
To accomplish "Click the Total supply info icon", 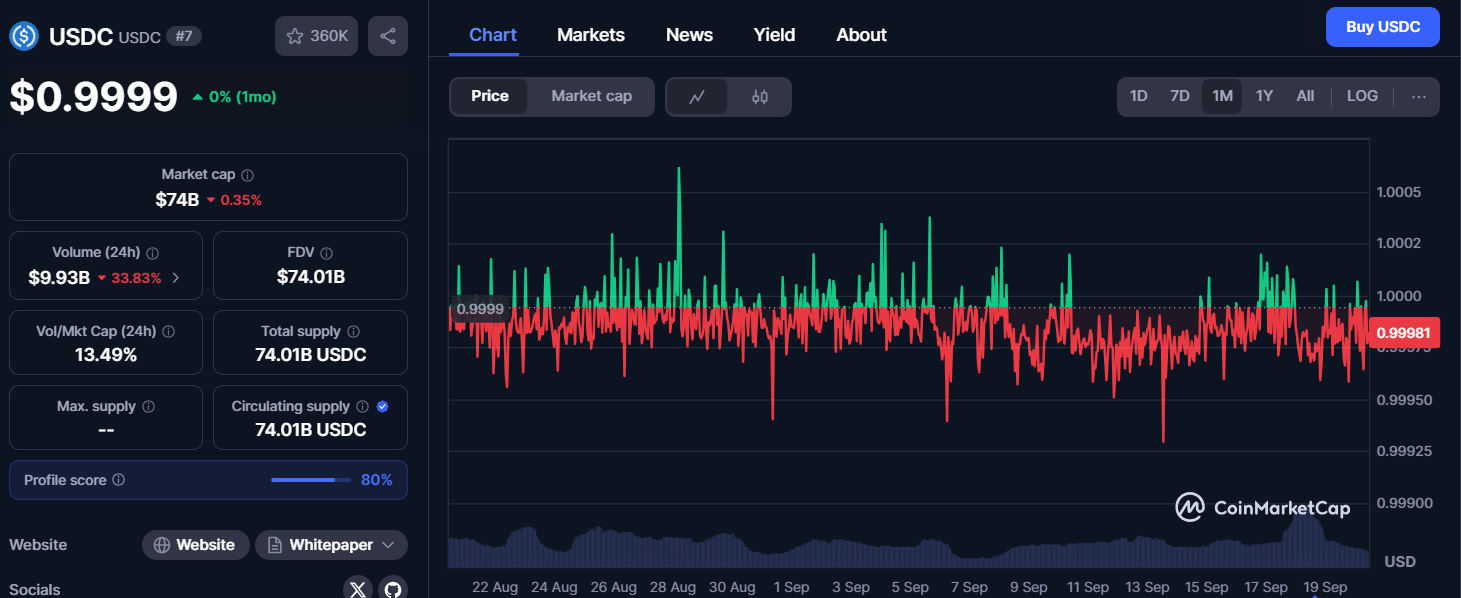I will coord(353,331).
